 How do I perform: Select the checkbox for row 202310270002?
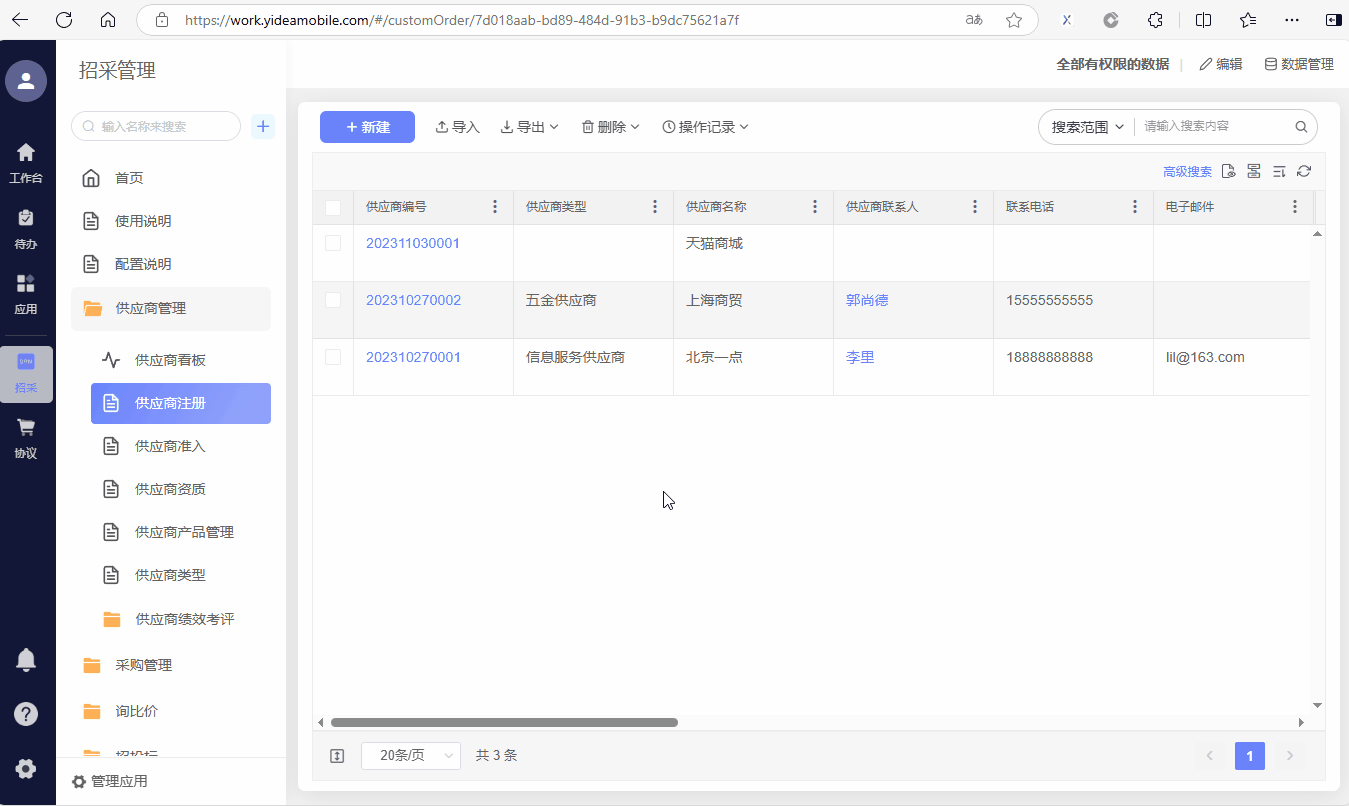tap(333, 300)
